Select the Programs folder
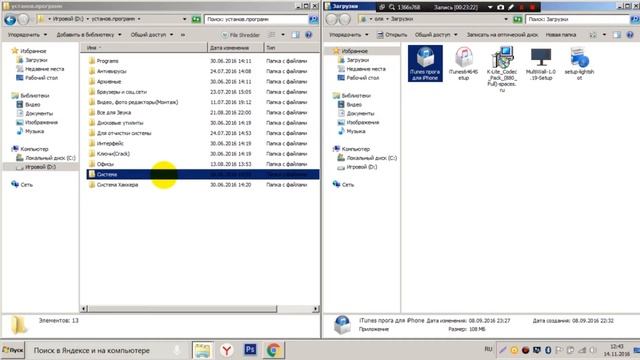This screenshot has width=640, height=360. (x=107, y=61)
